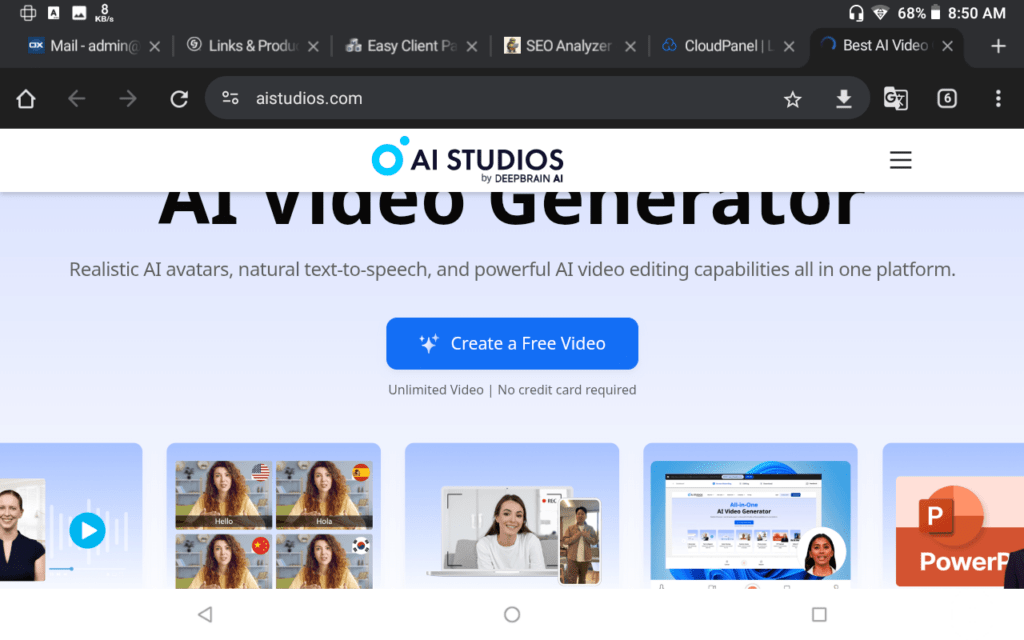Close the Easy Client Pa tab
This screenshot has height=640, width=1024.
click(472, 46)
